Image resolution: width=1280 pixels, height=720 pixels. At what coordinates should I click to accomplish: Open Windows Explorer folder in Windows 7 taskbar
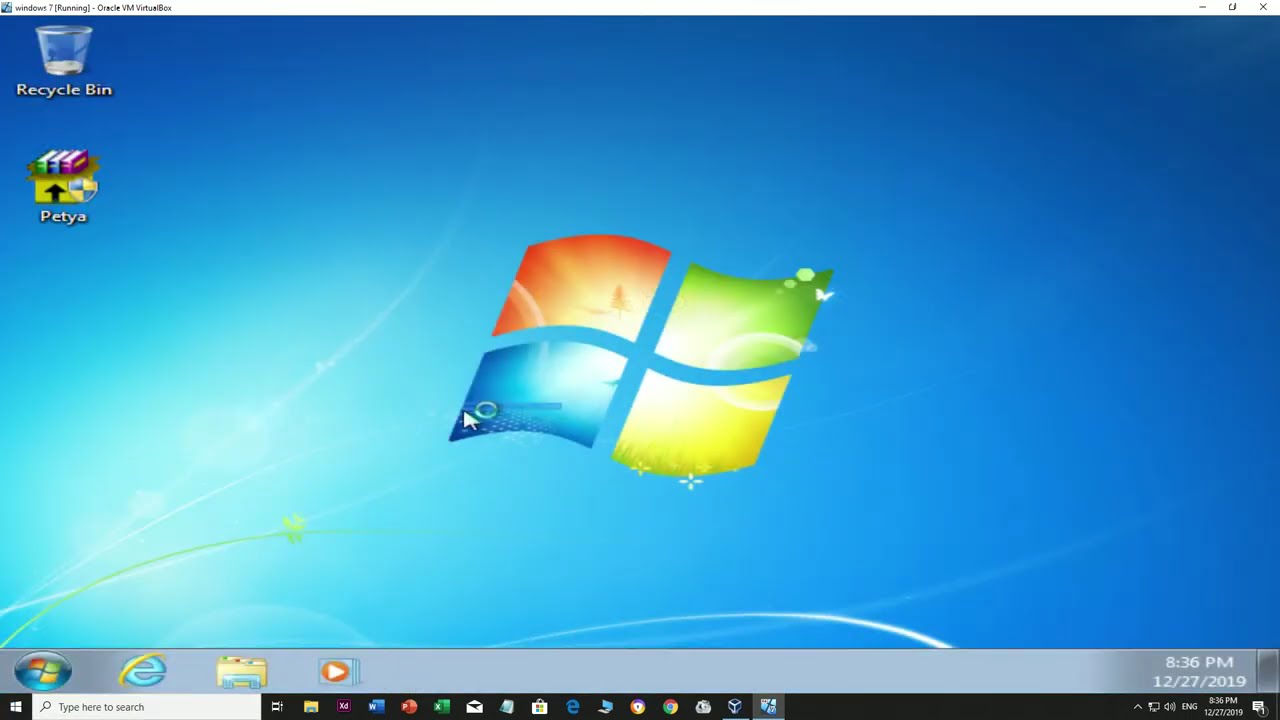point(241,672)
